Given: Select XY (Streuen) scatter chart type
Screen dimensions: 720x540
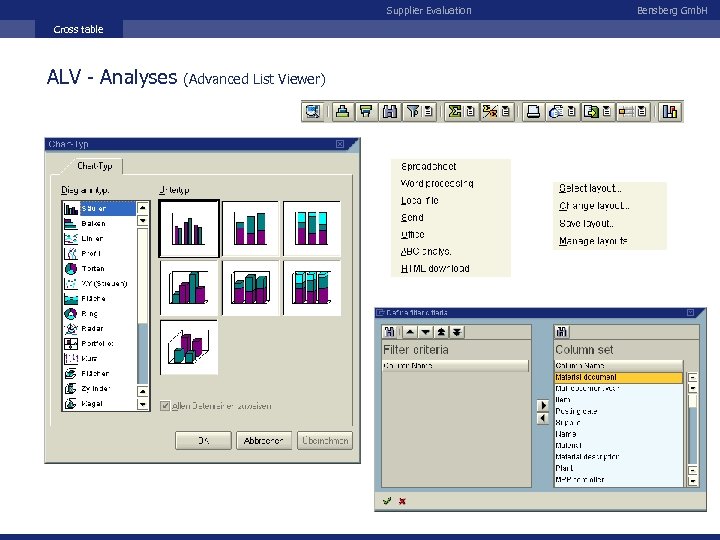Looking at the screenshot, I should (99, 284).
